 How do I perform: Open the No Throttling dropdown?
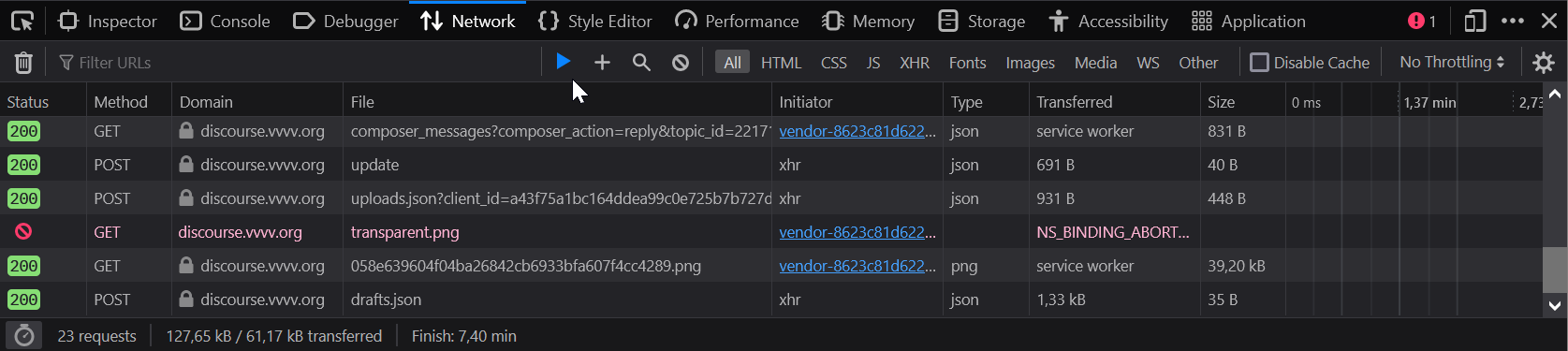pyautogui.click(x=1452, y=62)
